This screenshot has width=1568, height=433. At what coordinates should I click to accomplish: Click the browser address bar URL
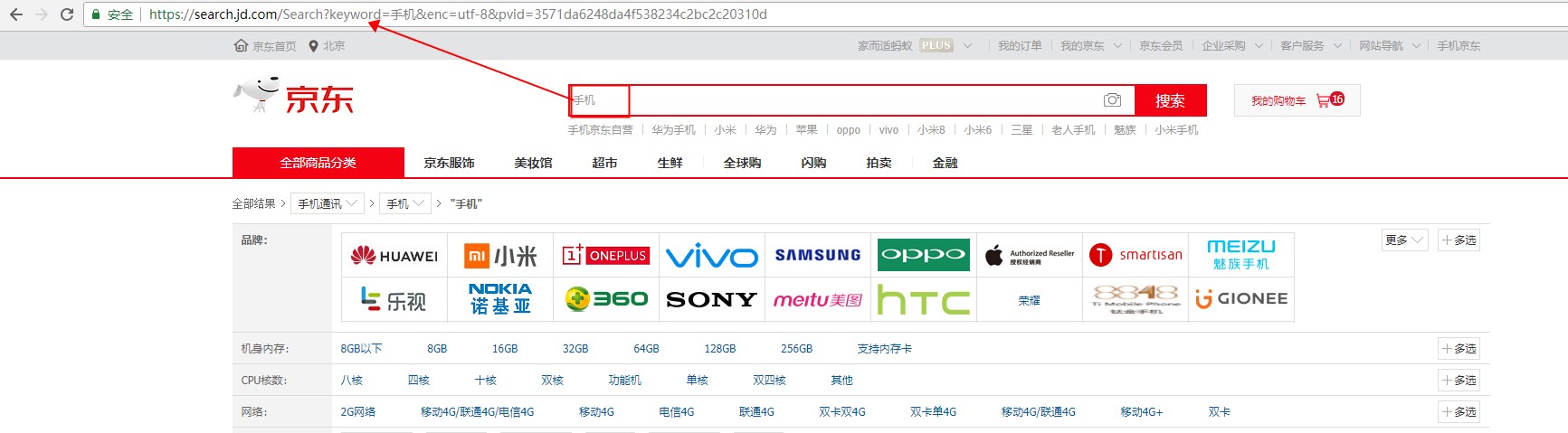458,14
